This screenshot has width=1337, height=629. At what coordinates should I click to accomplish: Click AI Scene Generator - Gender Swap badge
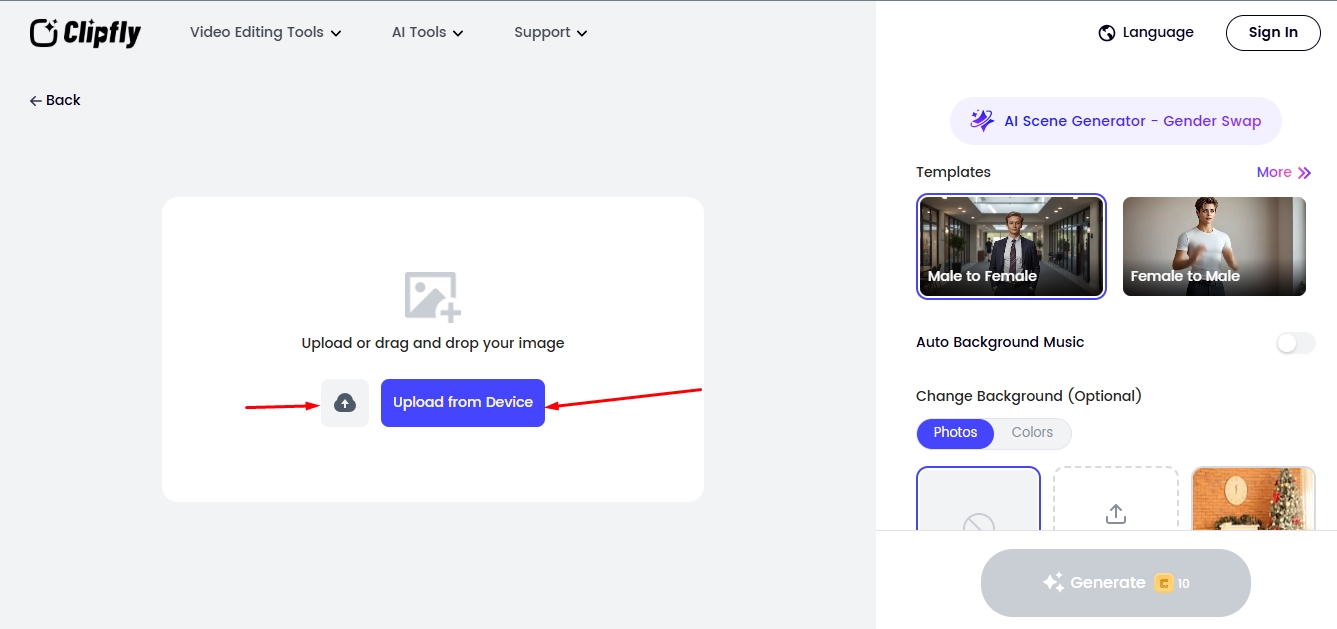click(1116, 121)
